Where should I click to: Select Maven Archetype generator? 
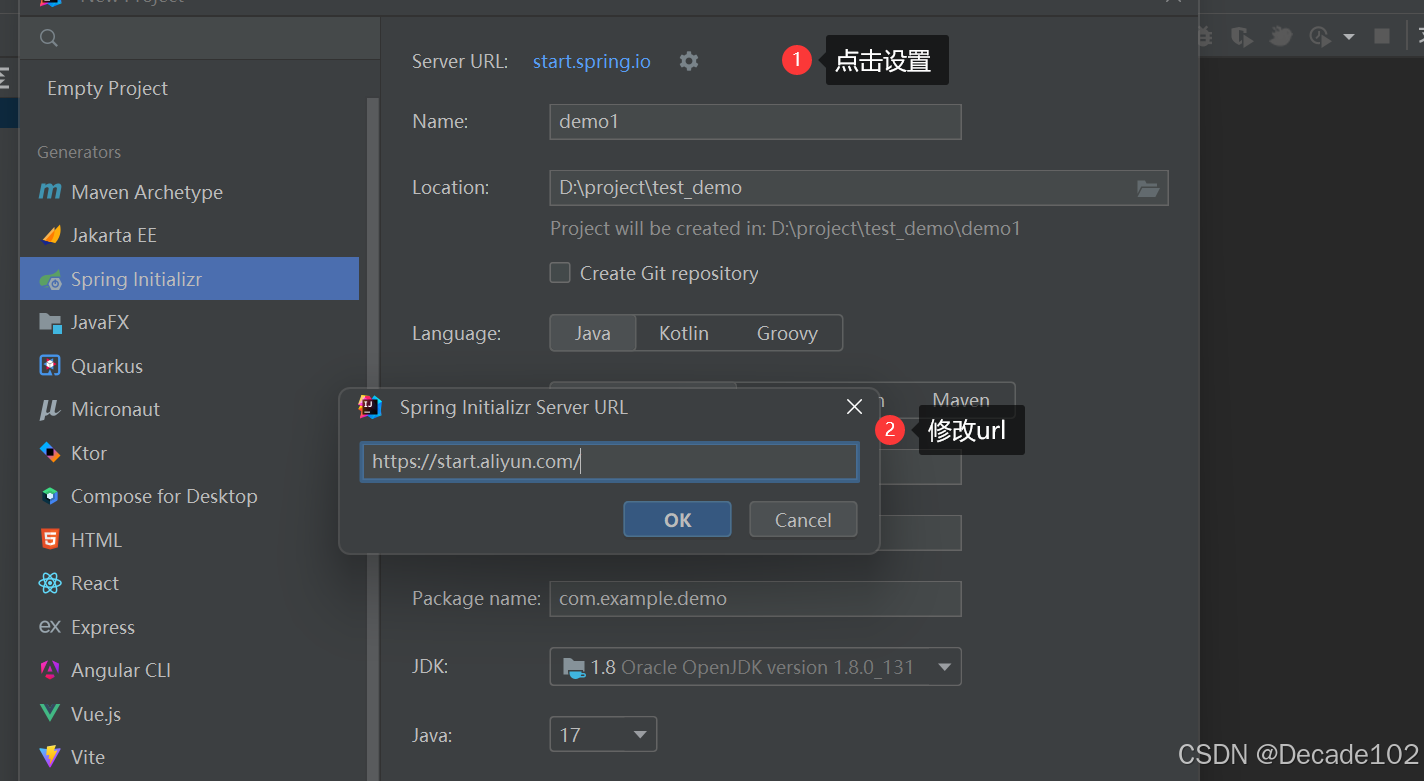click(x=189, y=192)
